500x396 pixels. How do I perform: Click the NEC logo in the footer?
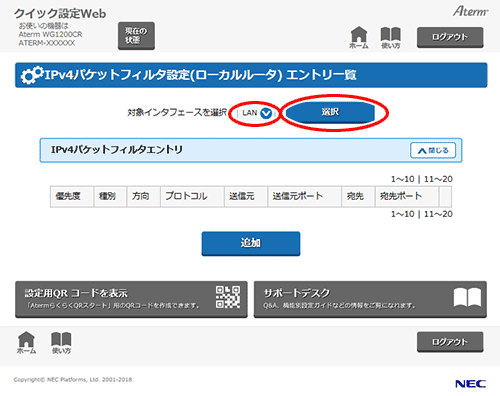point(470,384)
